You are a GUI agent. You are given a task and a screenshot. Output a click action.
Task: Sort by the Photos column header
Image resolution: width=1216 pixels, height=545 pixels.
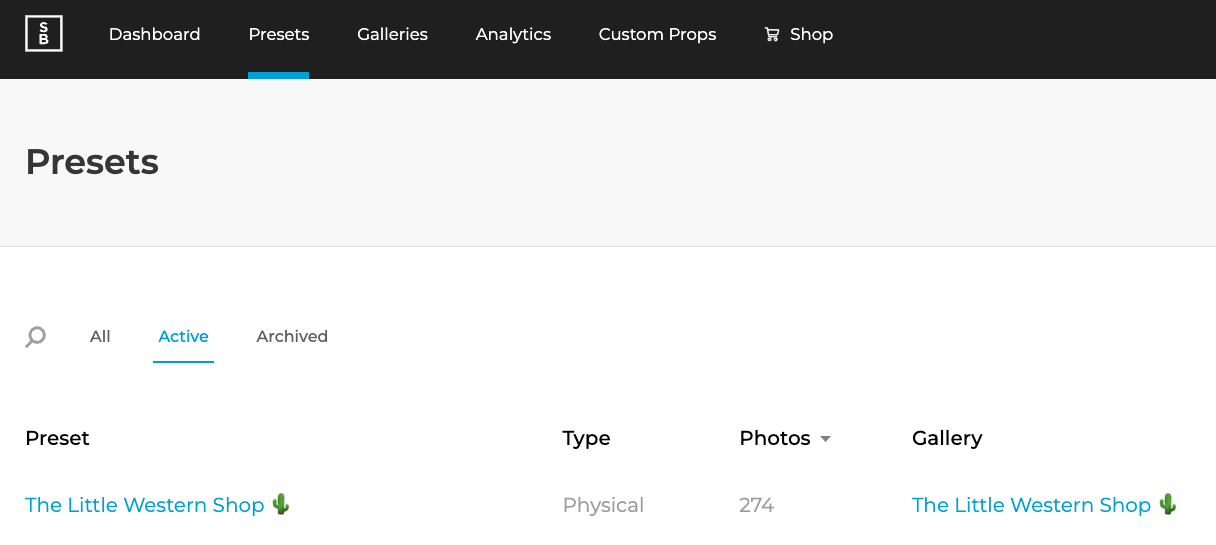pyautogui.click(x=775, y=438)
